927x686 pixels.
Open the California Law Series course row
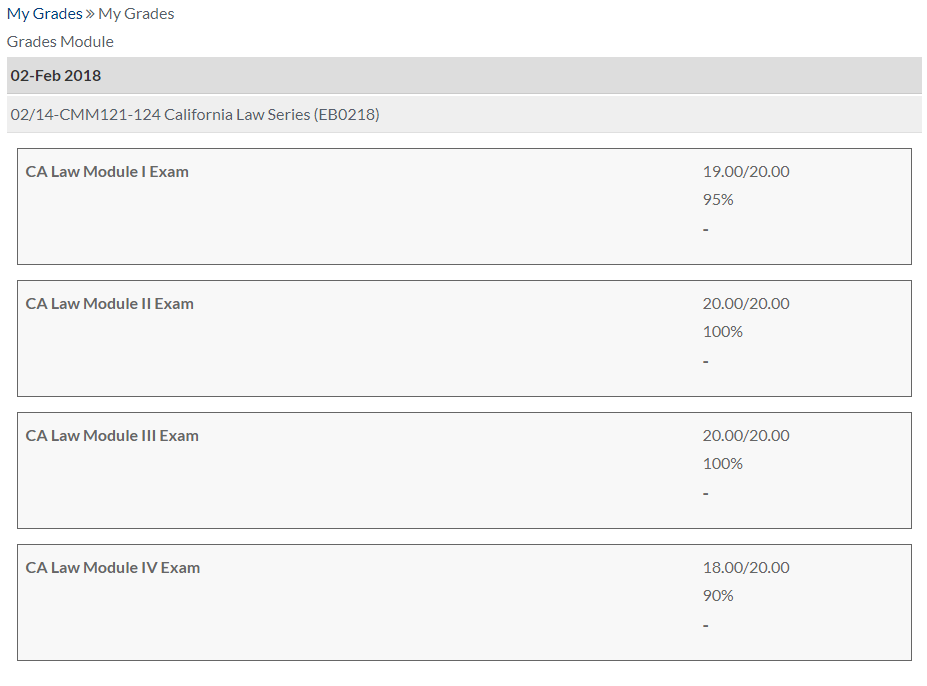click(195, 115)
